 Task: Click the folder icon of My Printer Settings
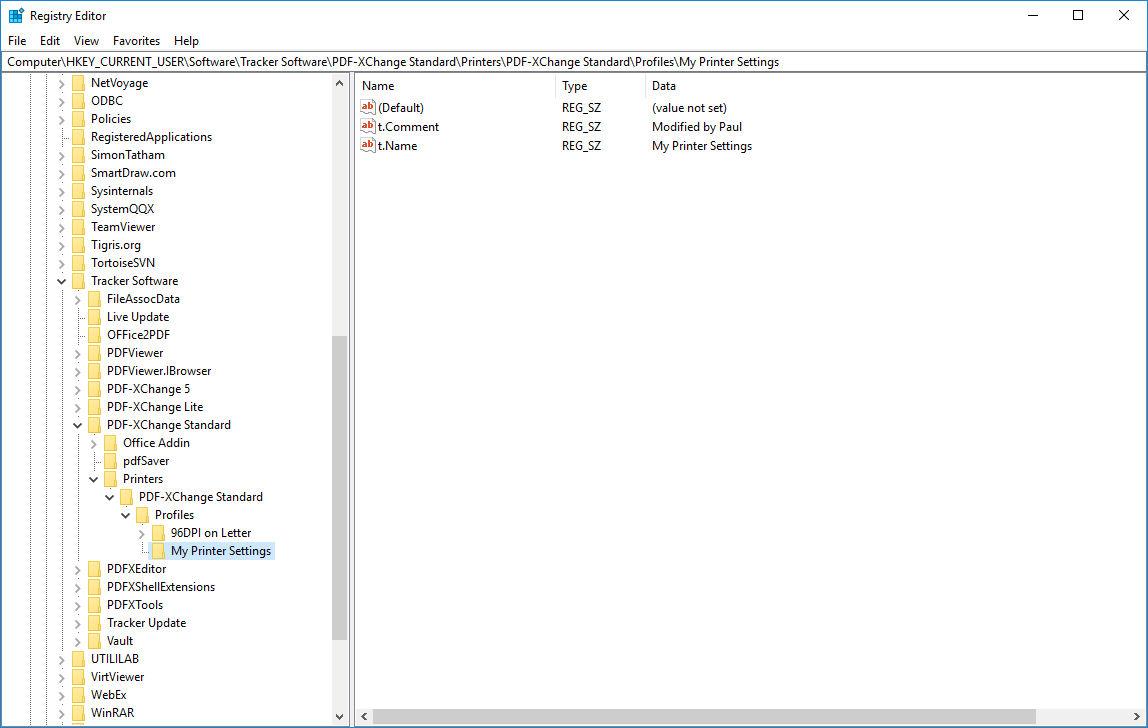[159, 551]
